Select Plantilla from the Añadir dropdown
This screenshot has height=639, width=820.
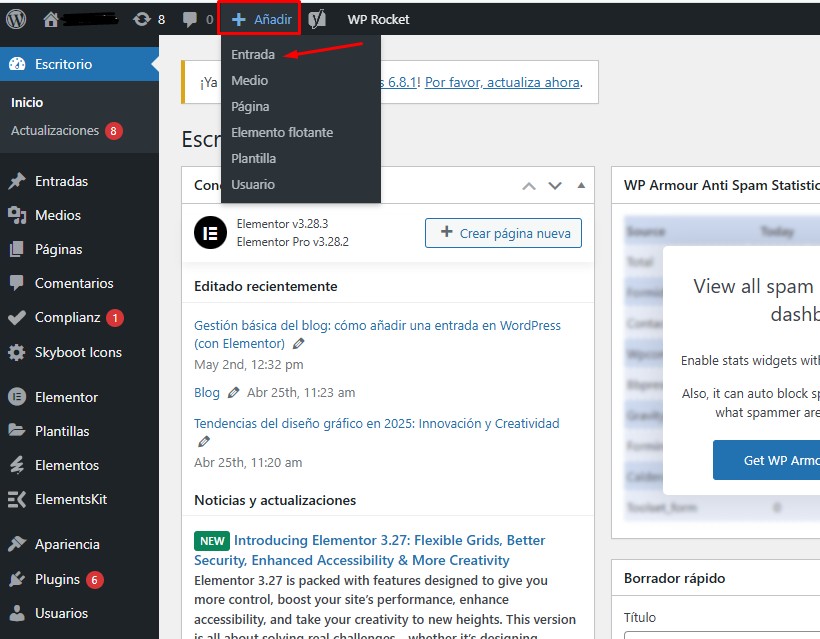[x=253, y=158]
